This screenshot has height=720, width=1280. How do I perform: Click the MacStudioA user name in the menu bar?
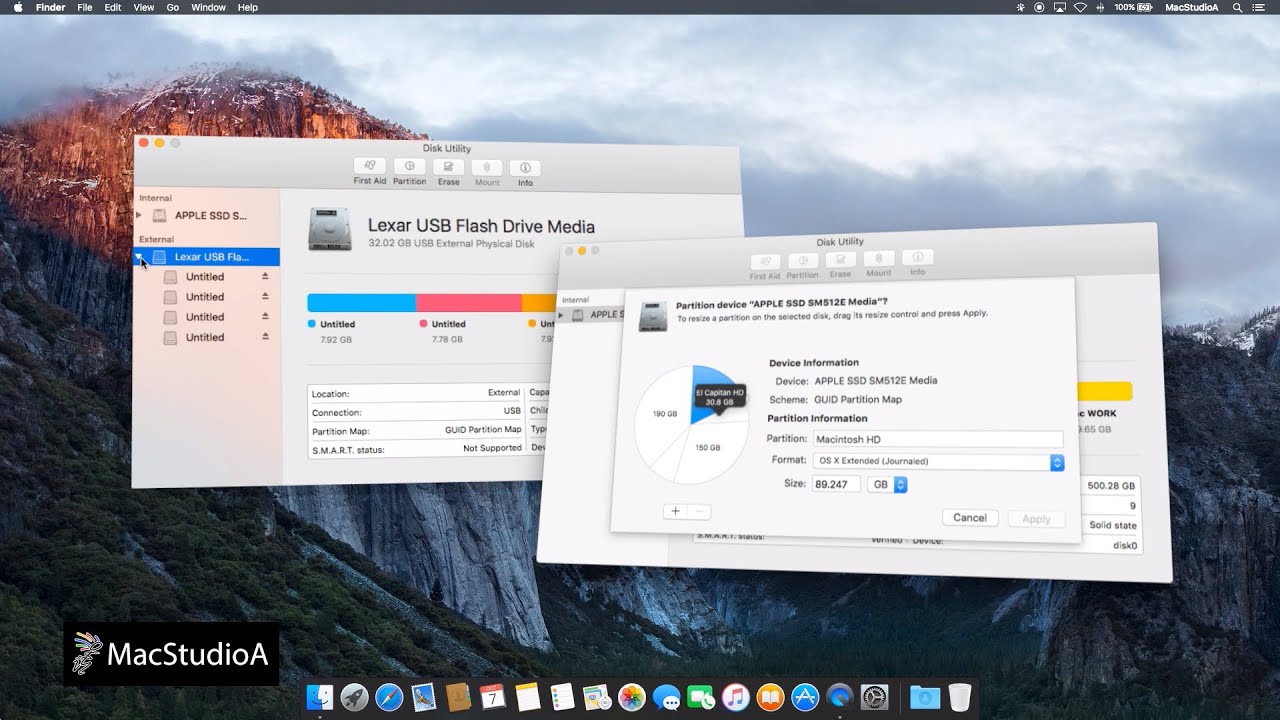tap(1192, 7)
